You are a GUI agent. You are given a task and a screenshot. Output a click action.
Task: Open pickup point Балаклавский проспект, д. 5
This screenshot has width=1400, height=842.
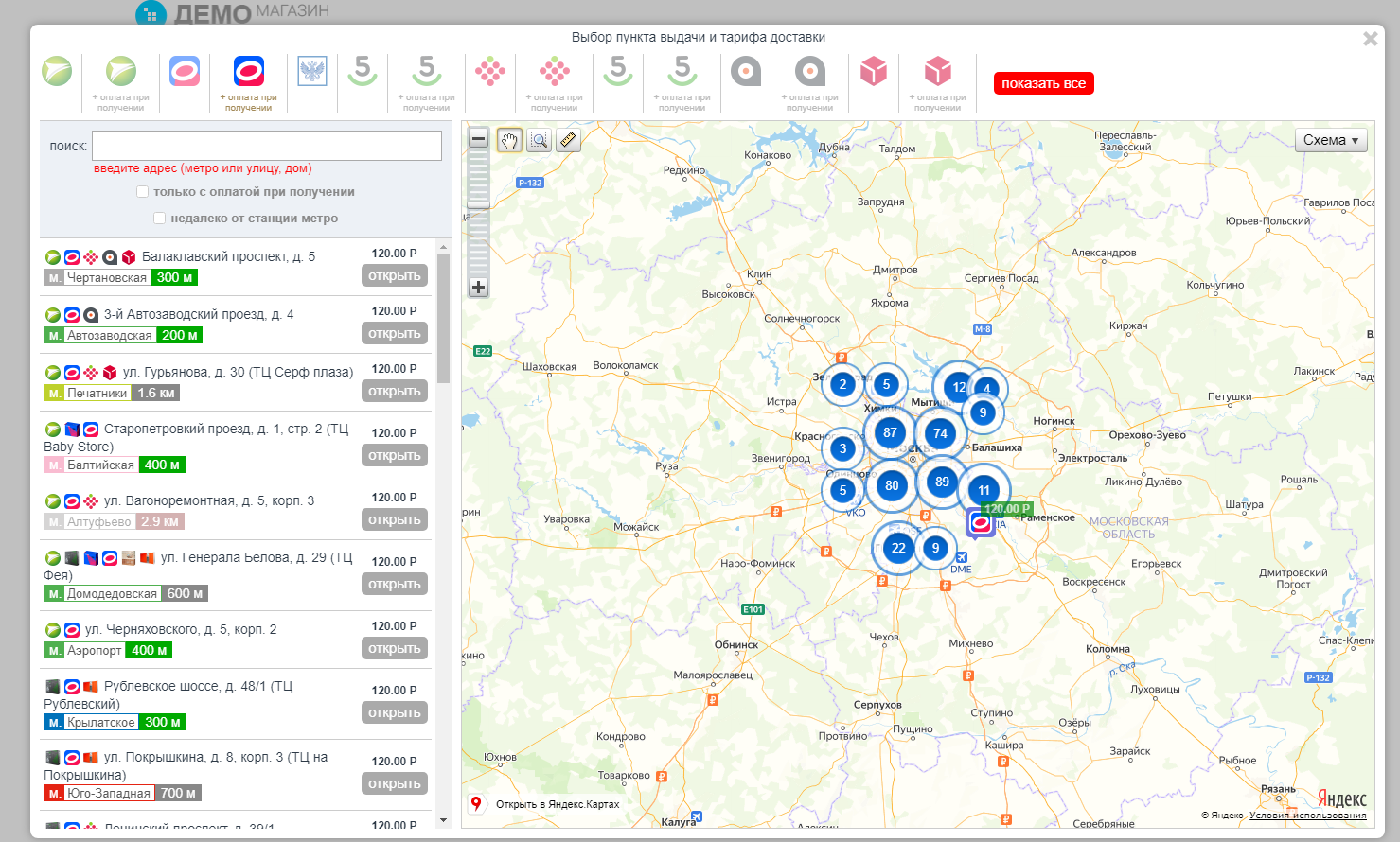[395, 275]
